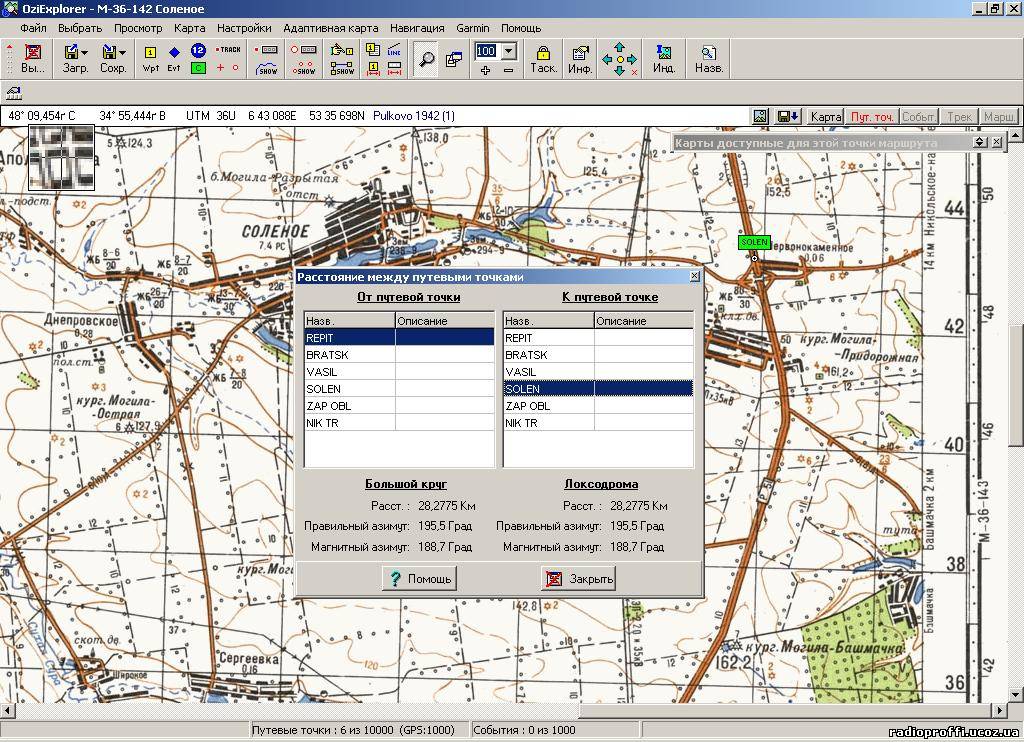Open the Garmin menu
This screenshot has width=1024, height=742.
(x=473, y=28)
